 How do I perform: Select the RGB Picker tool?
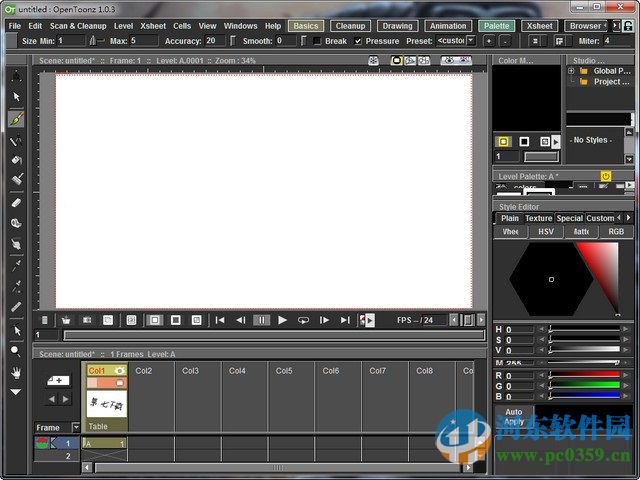point(16,287)
